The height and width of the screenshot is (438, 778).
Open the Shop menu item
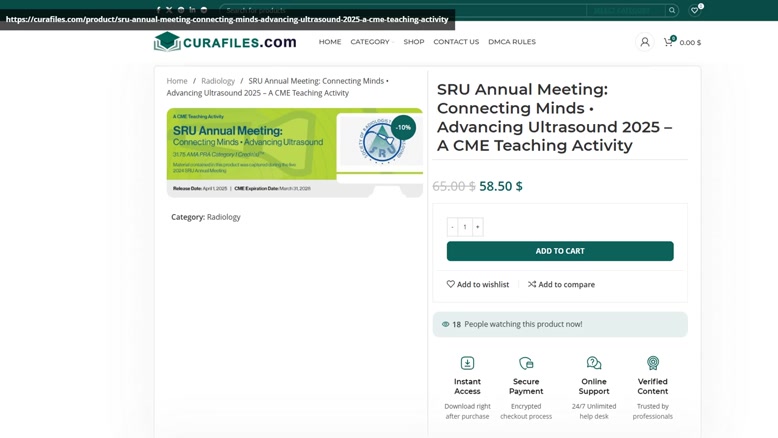[x=414, y=42]
